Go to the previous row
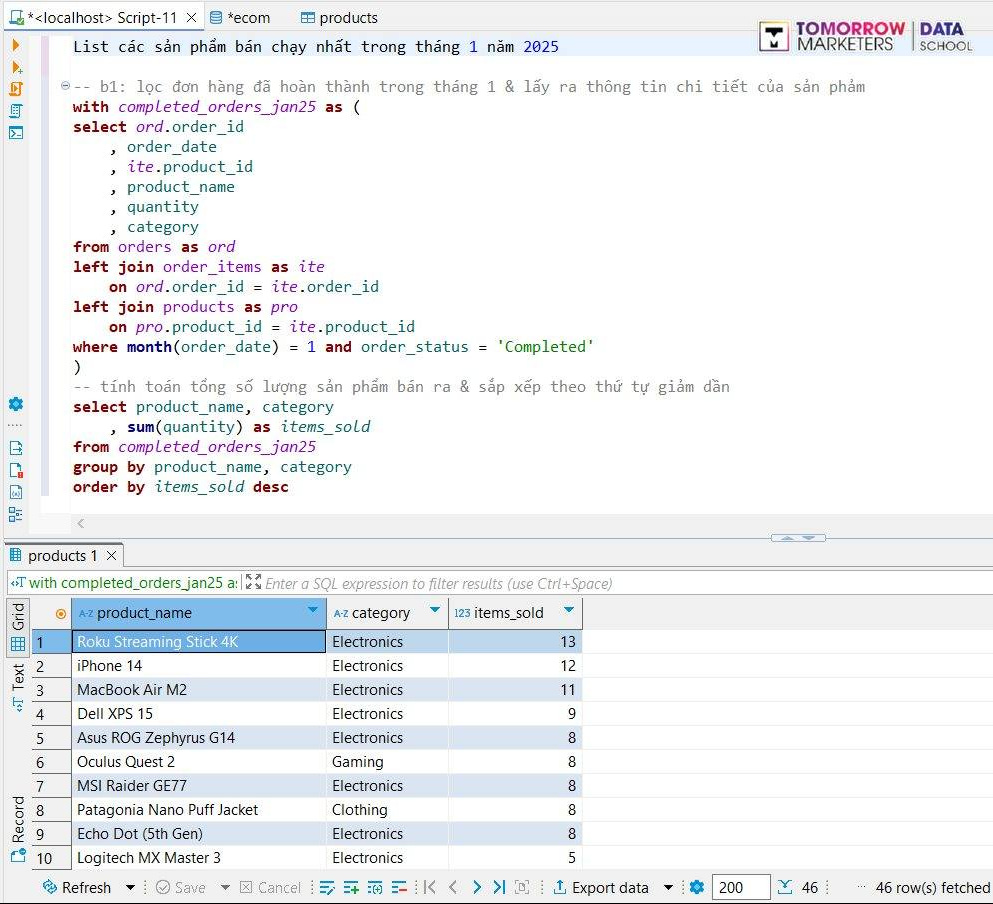Viewport: 993px width, 904px height. coord(453,887)
